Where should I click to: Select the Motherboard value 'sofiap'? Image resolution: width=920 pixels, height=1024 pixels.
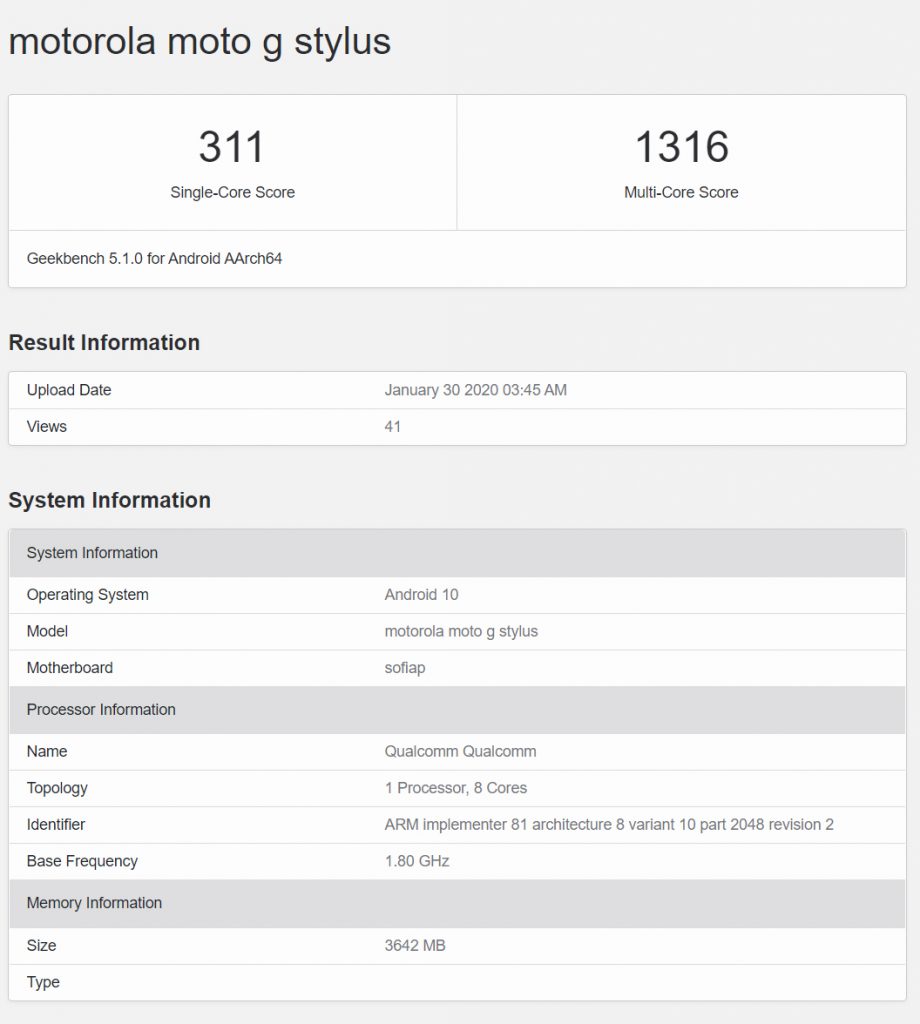pos(404,667)
